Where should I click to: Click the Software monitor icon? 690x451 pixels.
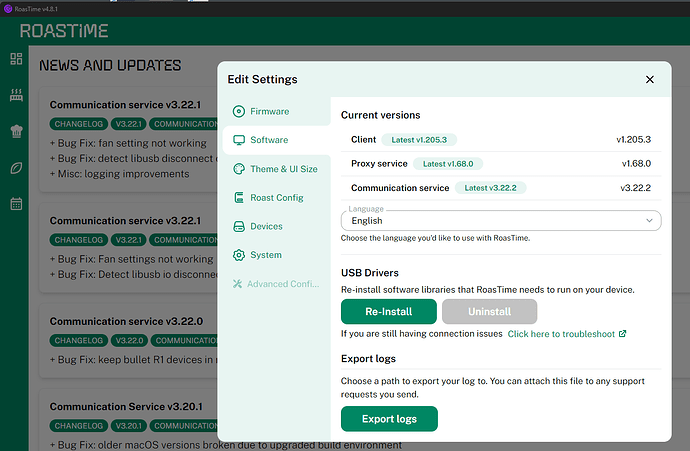(239, 140)
